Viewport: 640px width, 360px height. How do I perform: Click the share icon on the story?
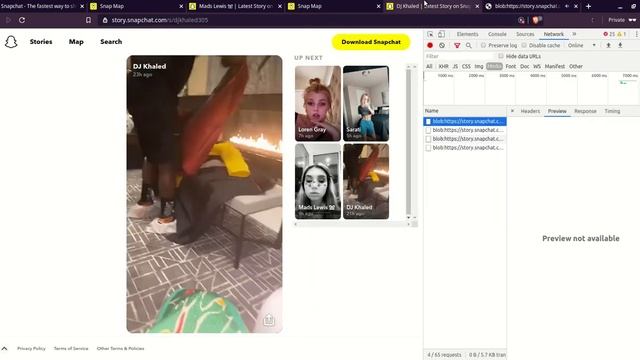269,320
